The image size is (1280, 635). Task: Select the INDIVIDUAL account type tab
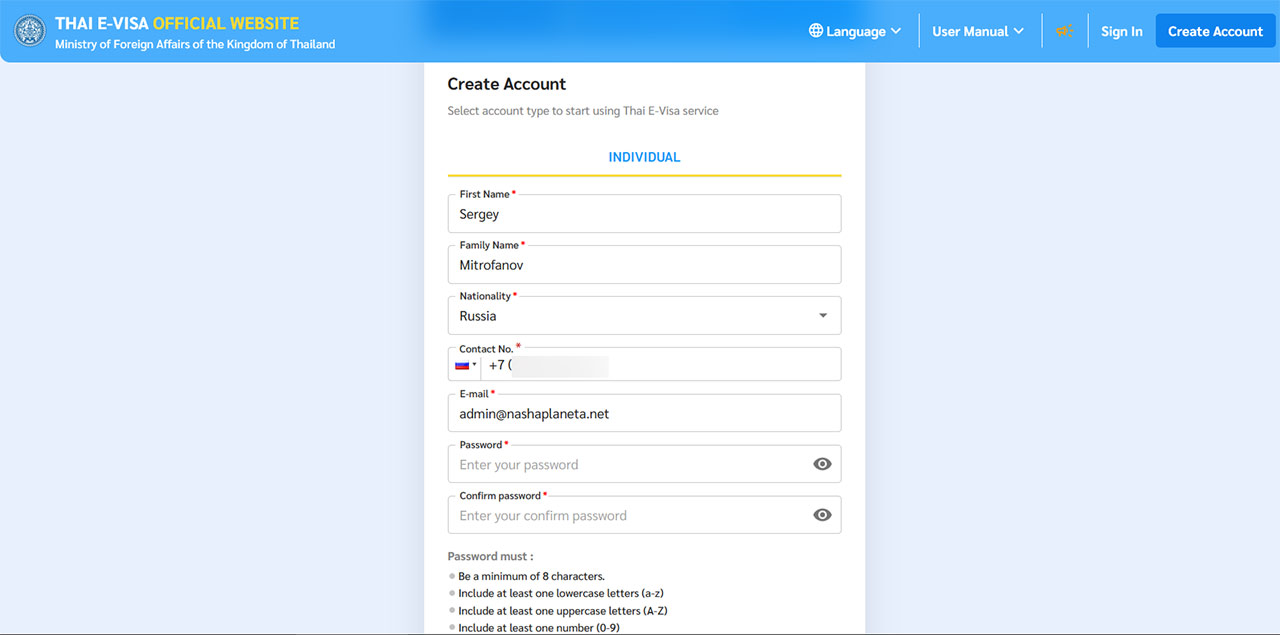coord(644,157)
